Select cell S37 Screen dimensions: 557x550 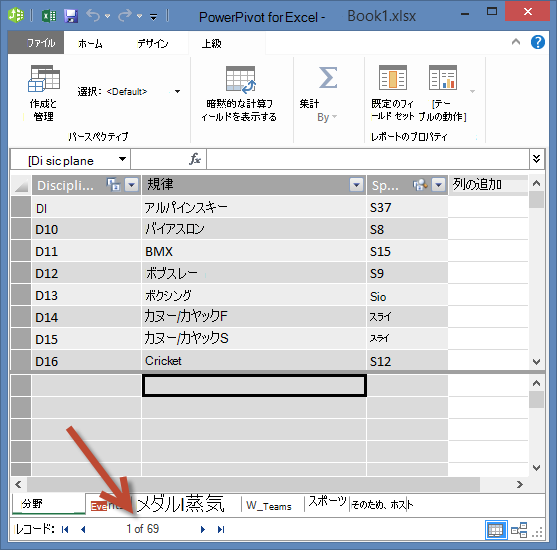[407, 207]
